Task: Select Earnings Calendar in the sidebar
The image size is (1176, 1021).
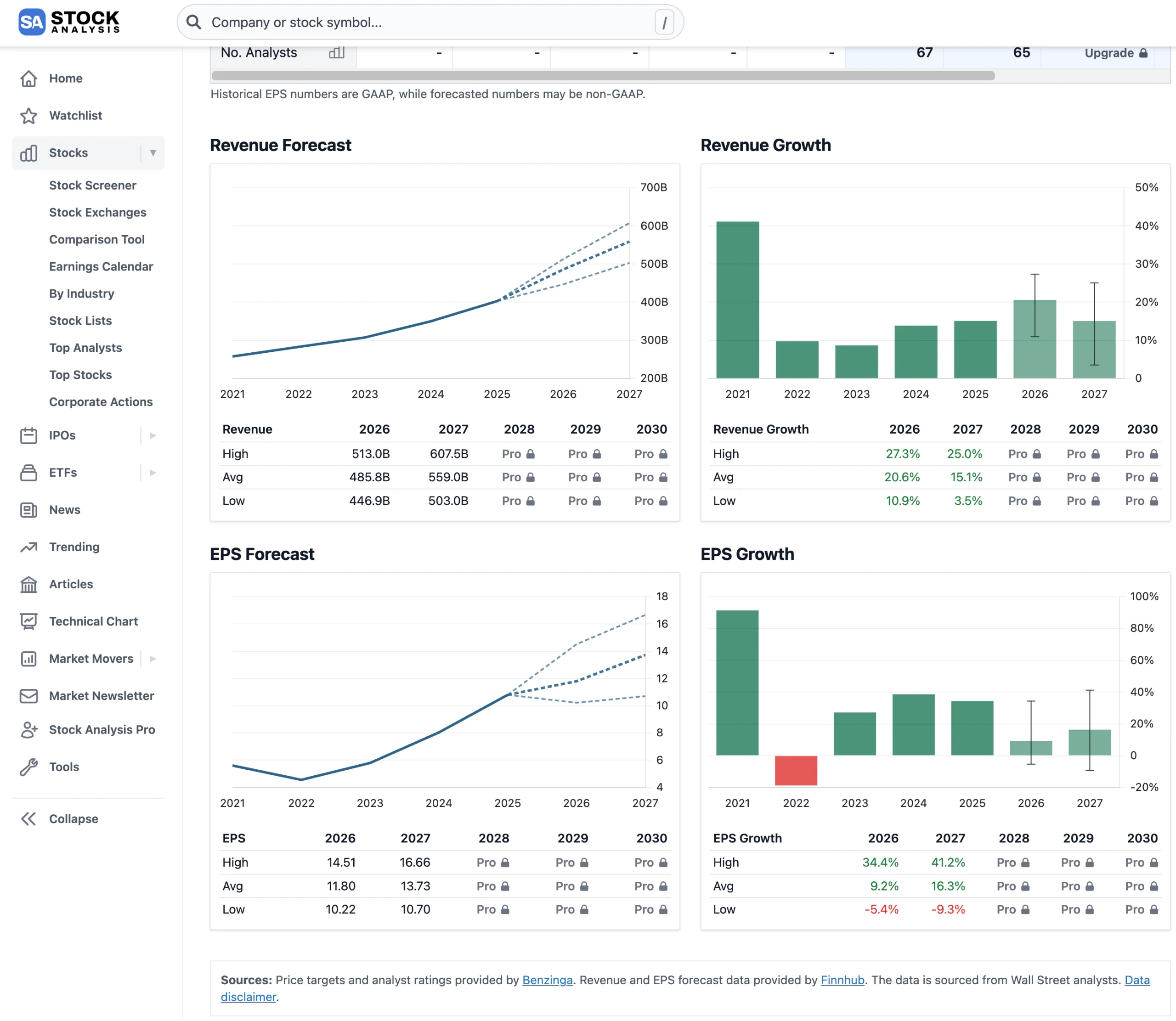Action: [x=101, y=266]
